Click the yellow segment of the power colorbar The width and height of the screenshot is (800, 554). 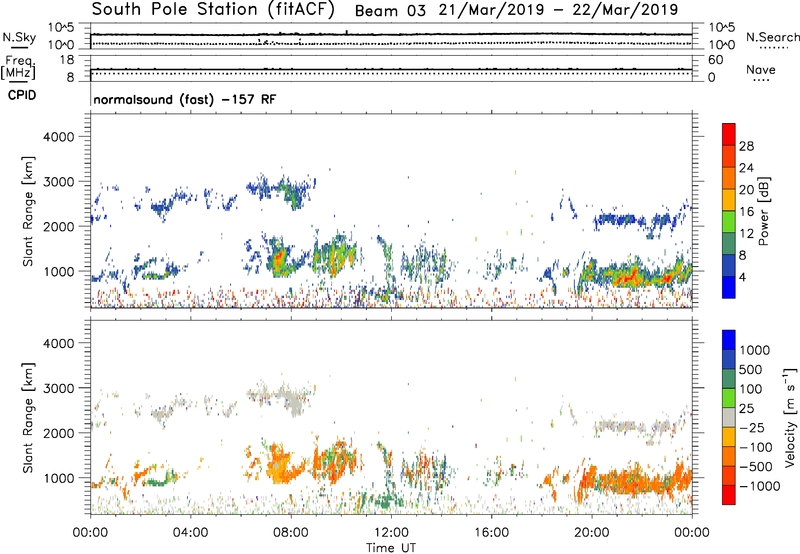pyautogui.click(x=729, y=199)
